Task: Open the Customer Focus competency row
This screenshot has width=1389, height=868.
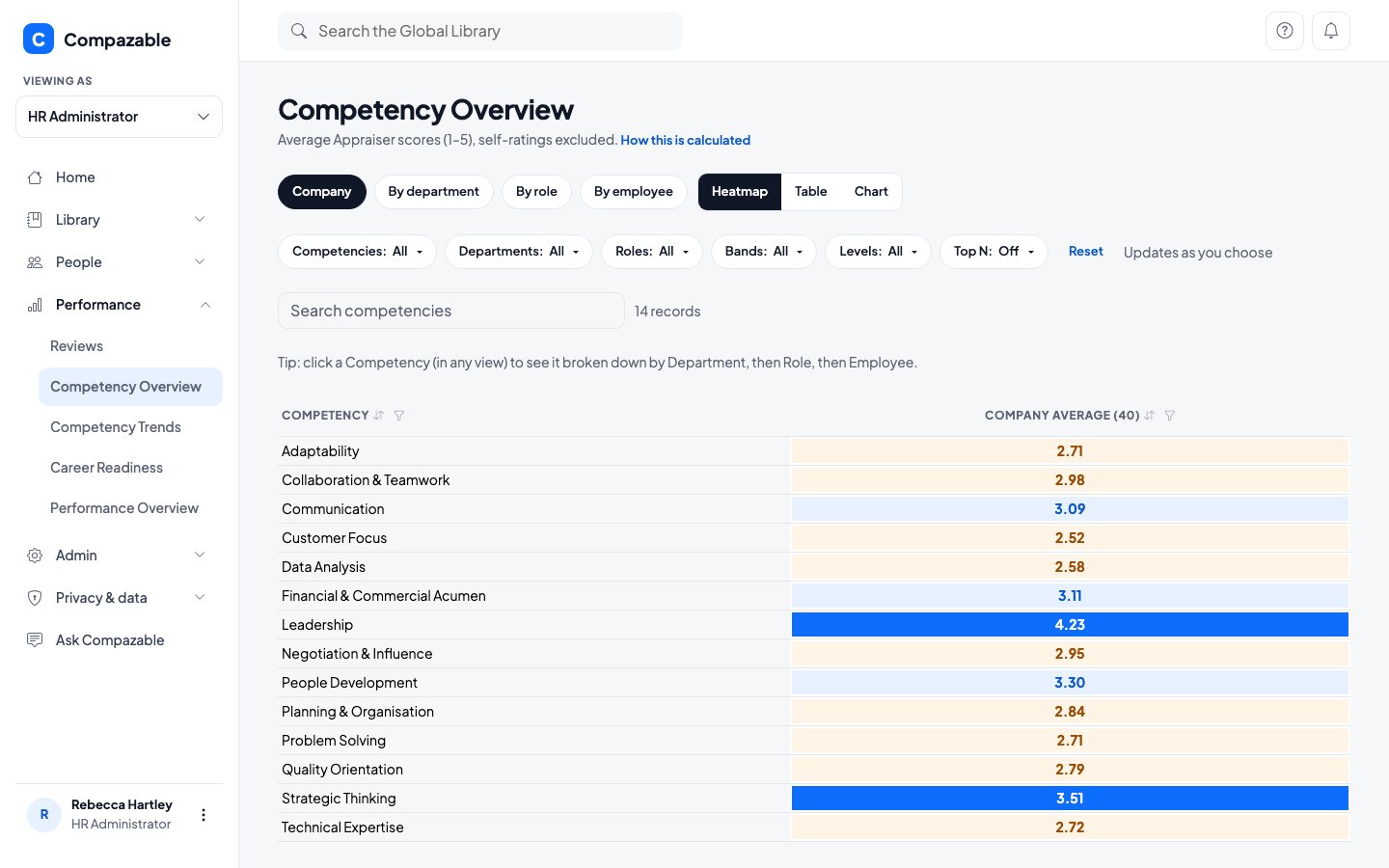Action: (813, 538)
